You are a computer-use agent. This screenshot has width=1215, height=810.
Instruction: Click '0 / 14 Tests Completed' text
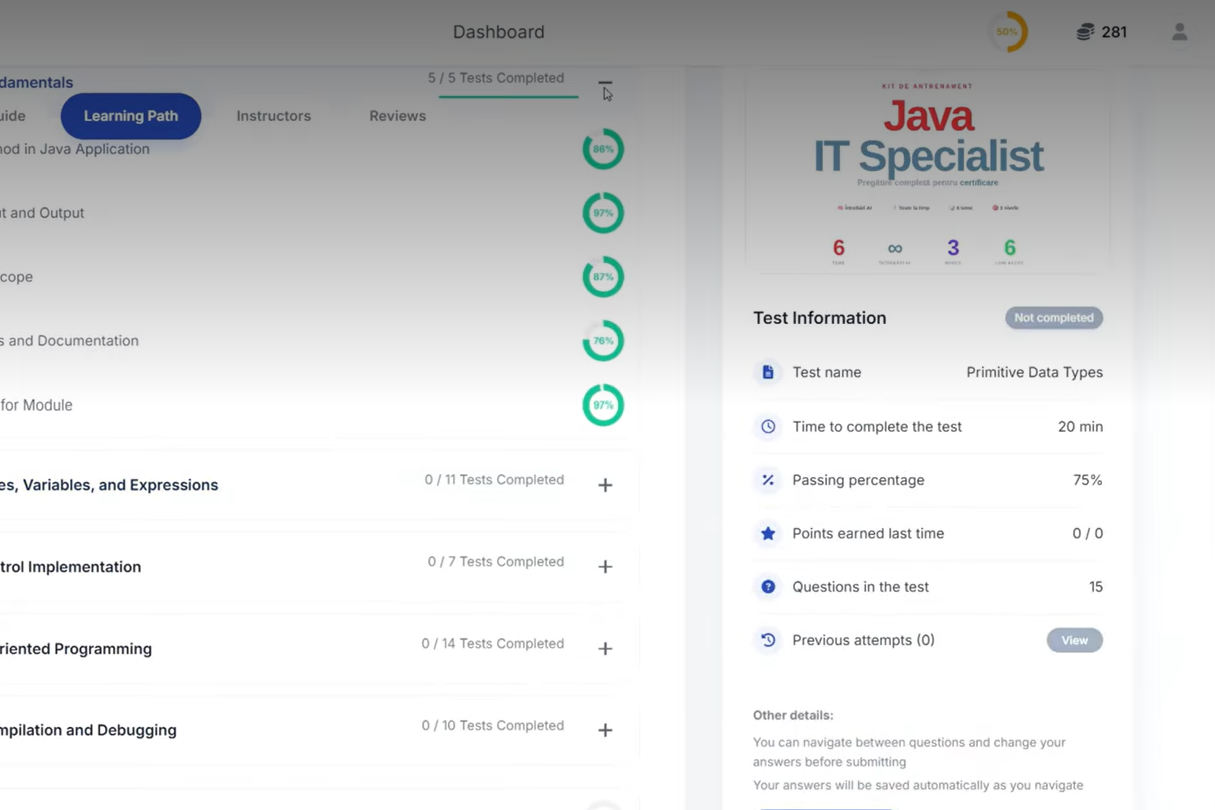(493, 644)
